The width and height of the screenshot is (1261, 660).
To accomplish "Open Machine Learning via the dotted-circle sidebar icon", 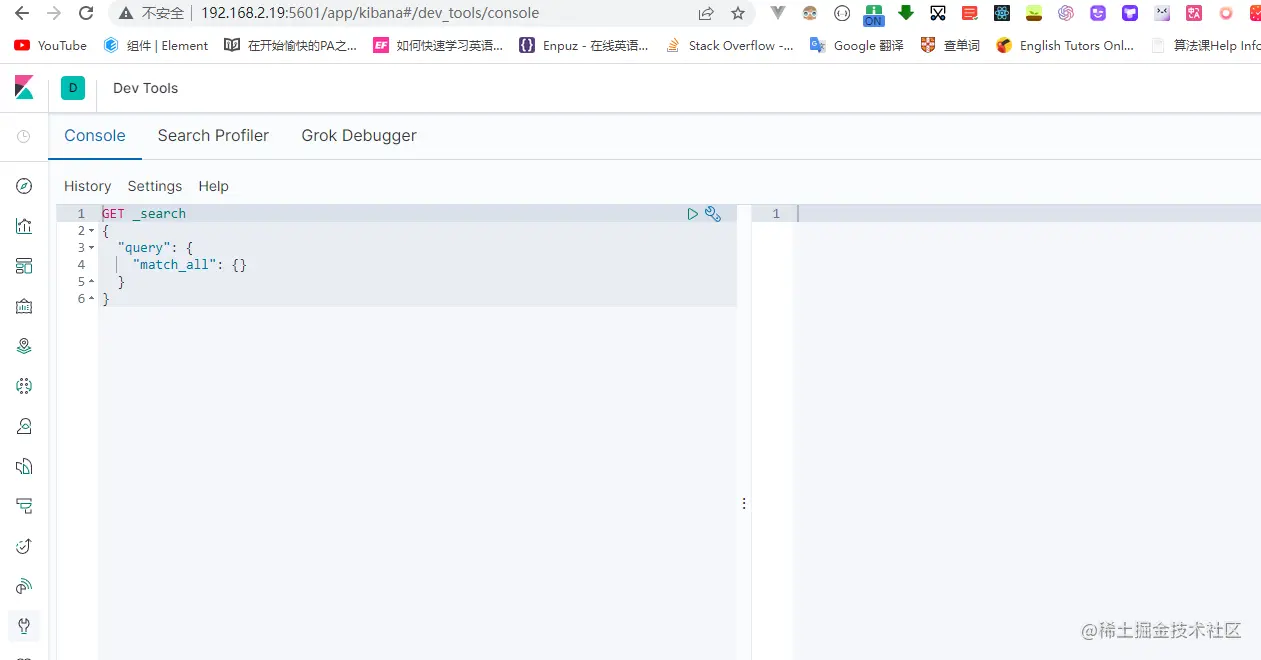I will (x=24, y=386).
